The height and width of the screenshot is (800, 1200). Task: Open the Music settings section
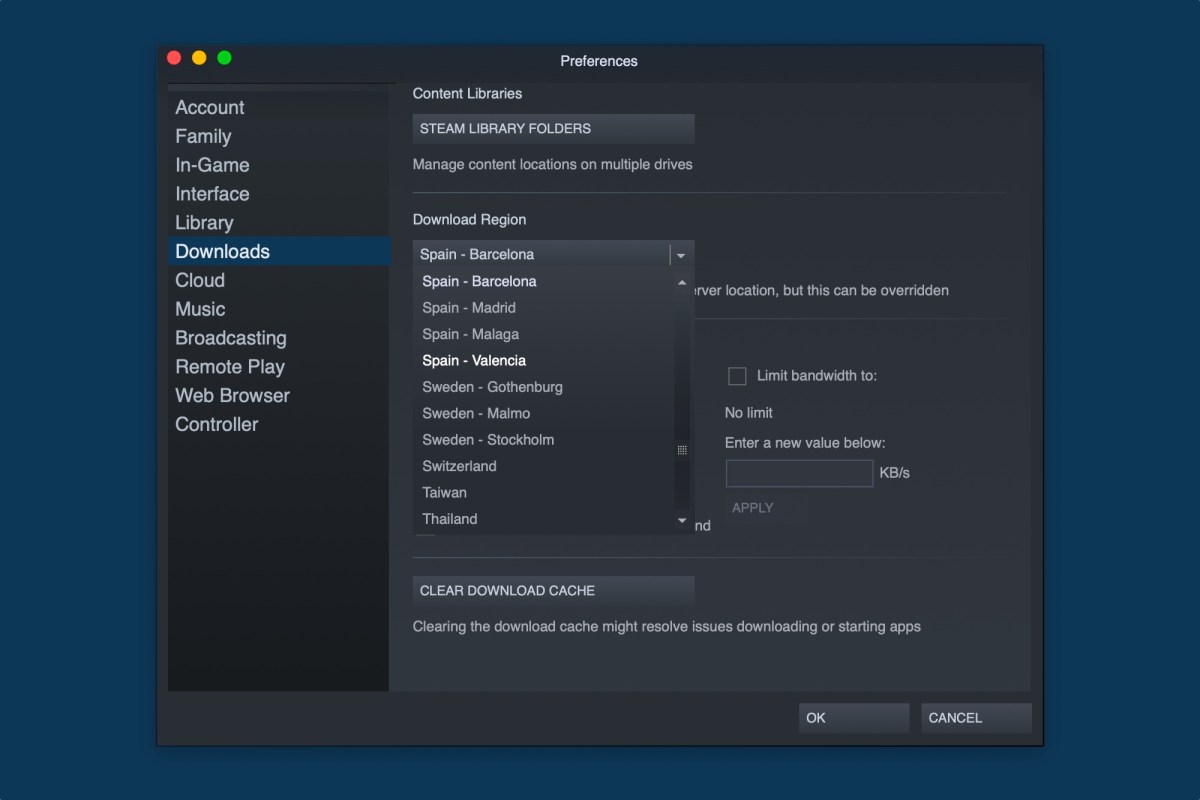tap(278, 309)
